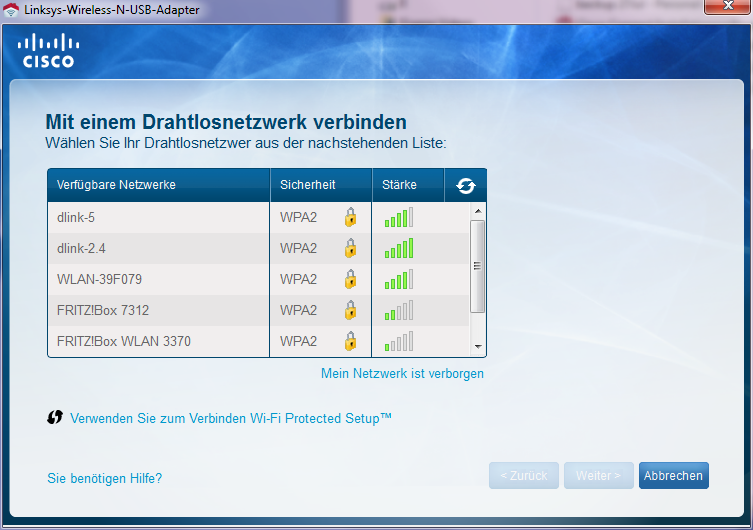753x530 pixels.
Task: Click the Linksys title bar app icon
Action: coord(11,10)
